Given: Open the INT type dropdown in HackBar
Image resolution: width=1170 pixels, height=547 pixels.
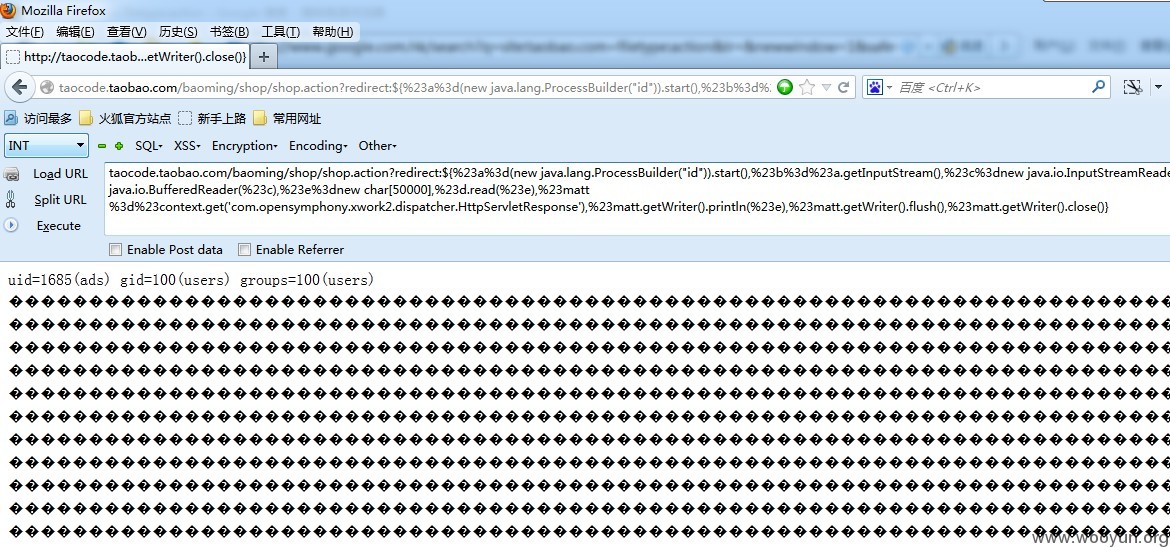Looking at the screenshot, I should [46, 146].
